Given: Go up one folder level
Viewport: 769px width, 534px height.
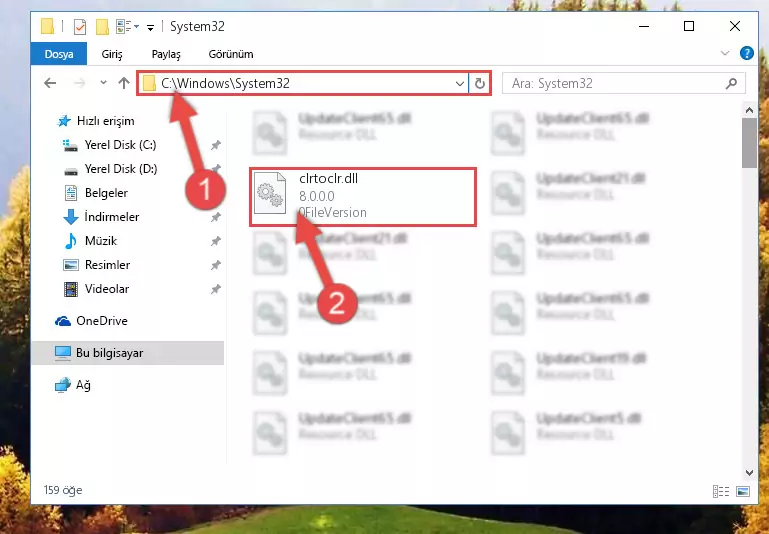Looking at the screenshot, I should [124, 83].
